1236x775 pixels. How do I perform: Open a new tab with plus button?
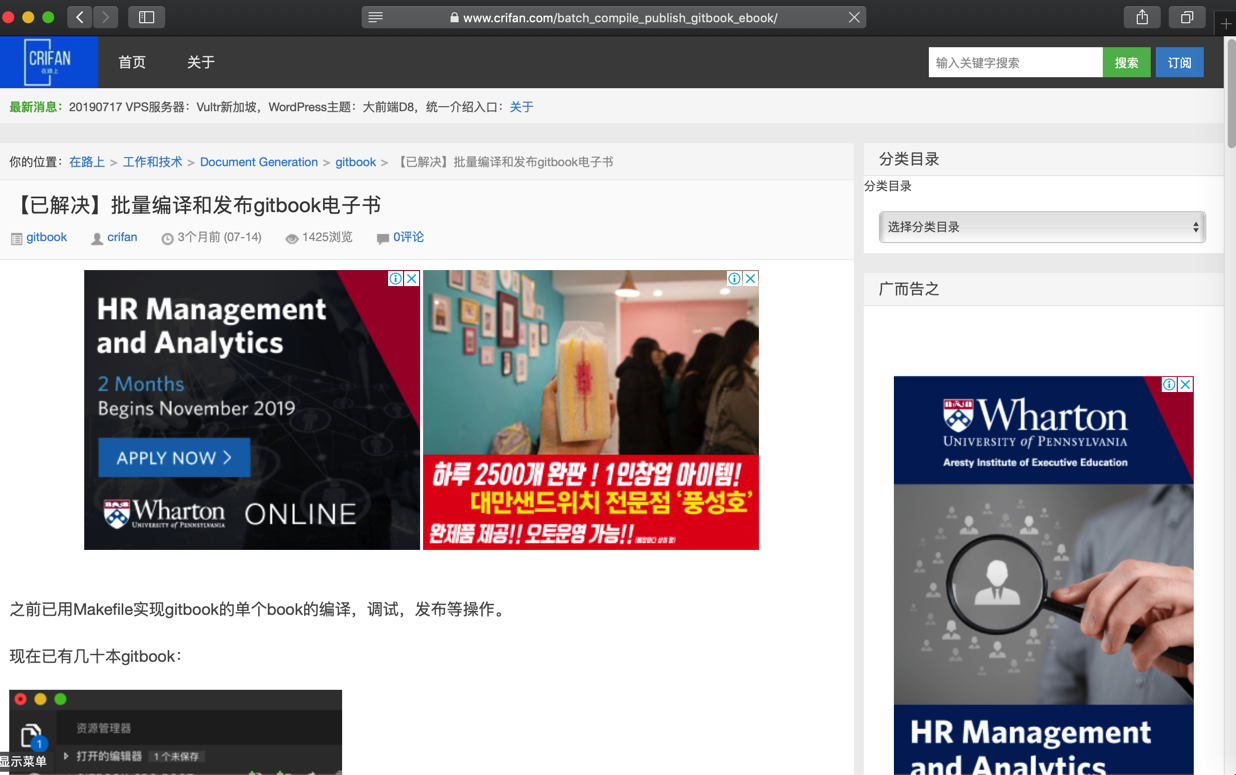click(1226, 23)
